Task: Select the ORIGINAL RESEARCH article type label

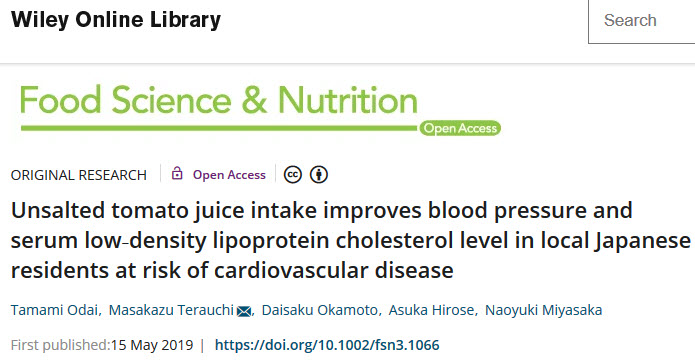Action: click(78, 175)
